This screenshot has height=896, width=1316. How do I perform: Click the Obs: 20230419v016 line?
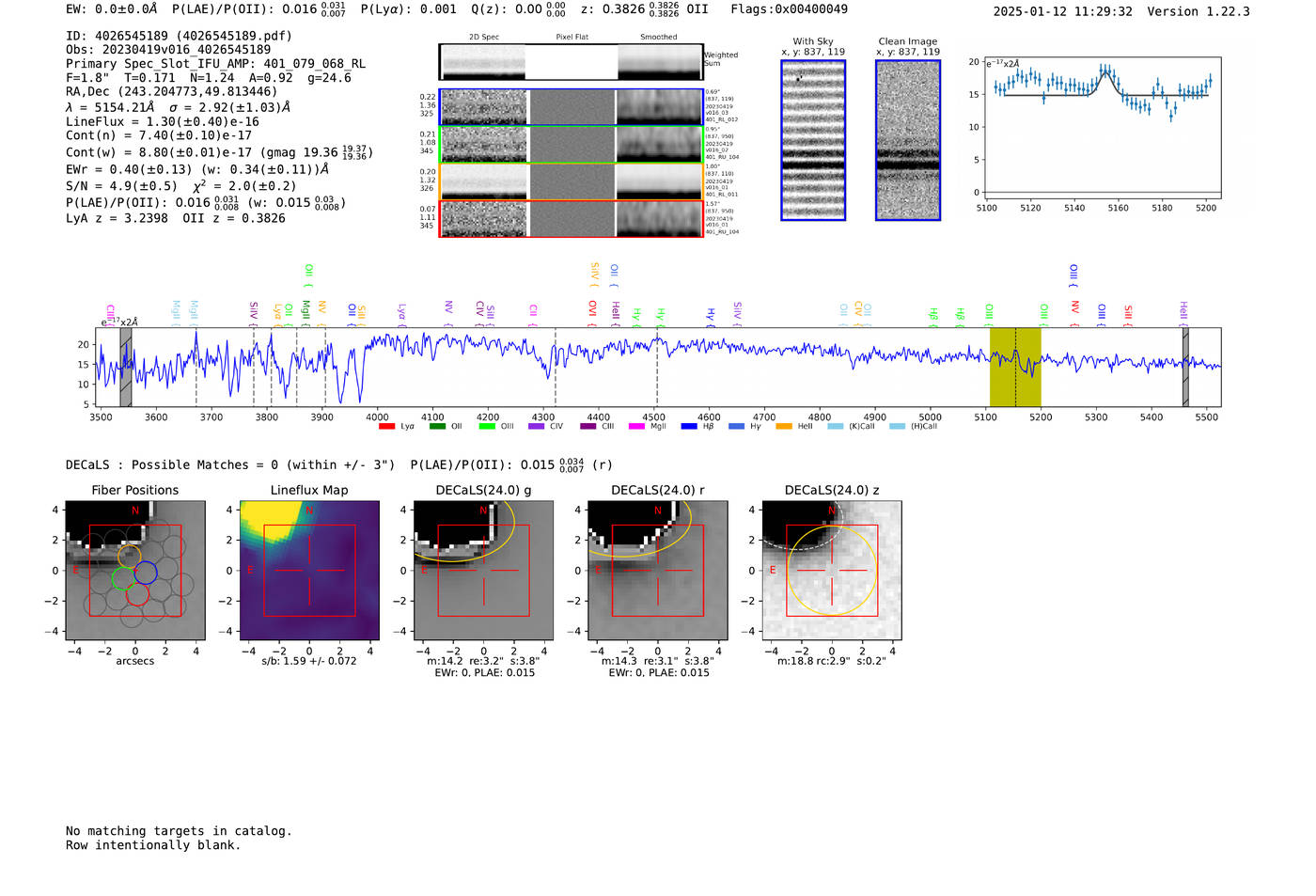[168, 49]
